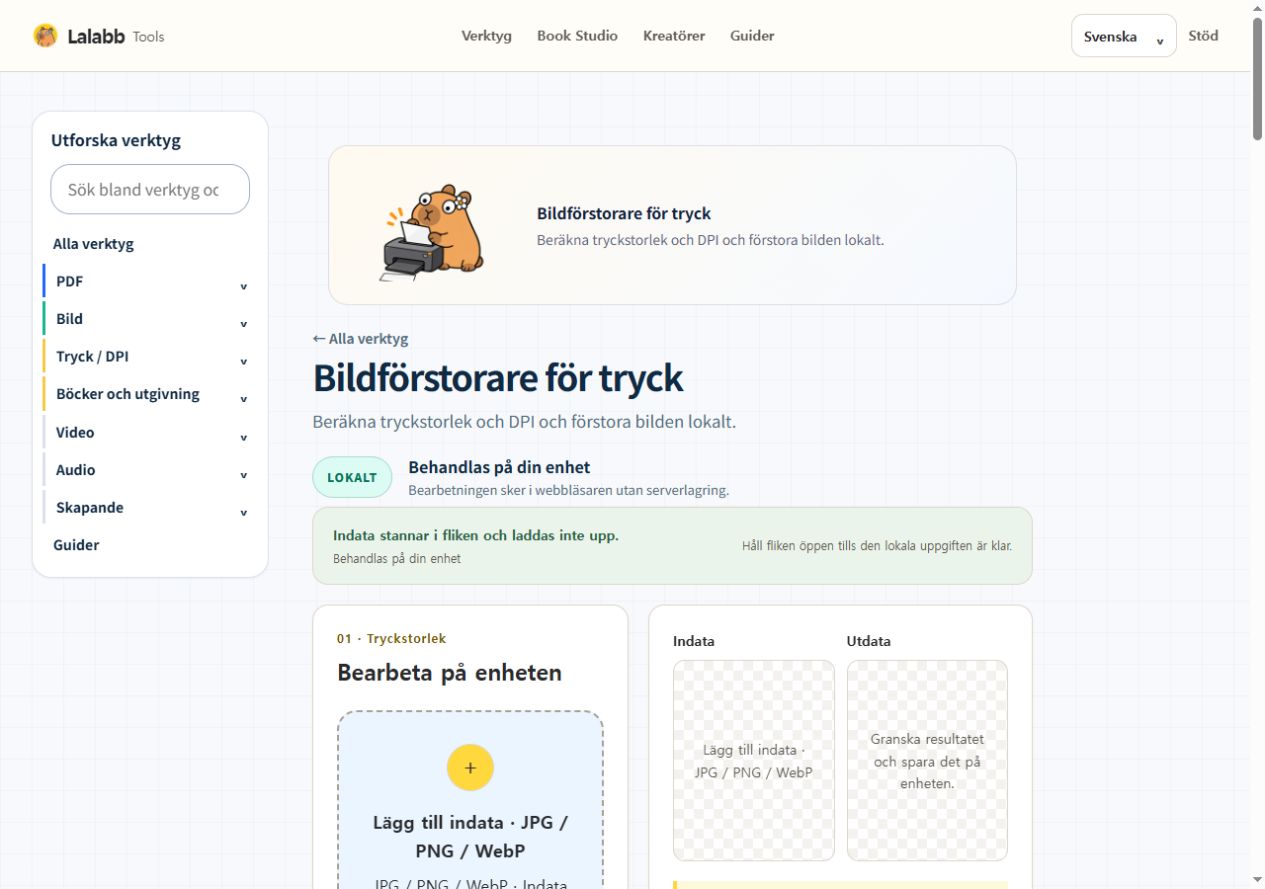Expand the Bild category chevron
This screenshot has height=889, width=1265.
(243, 325)
